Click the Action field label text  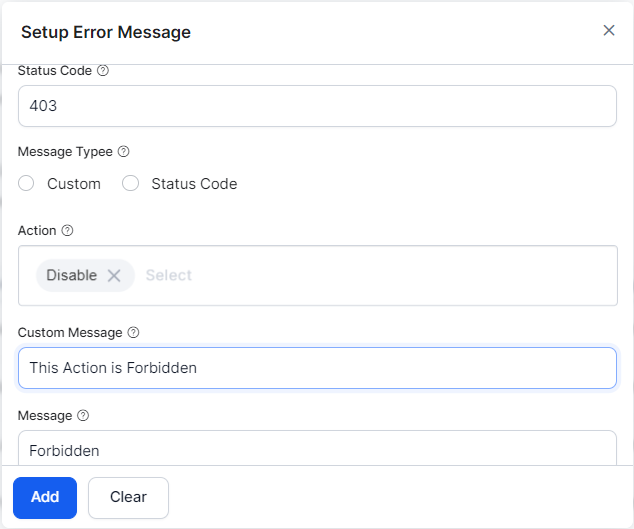[37, 230]
